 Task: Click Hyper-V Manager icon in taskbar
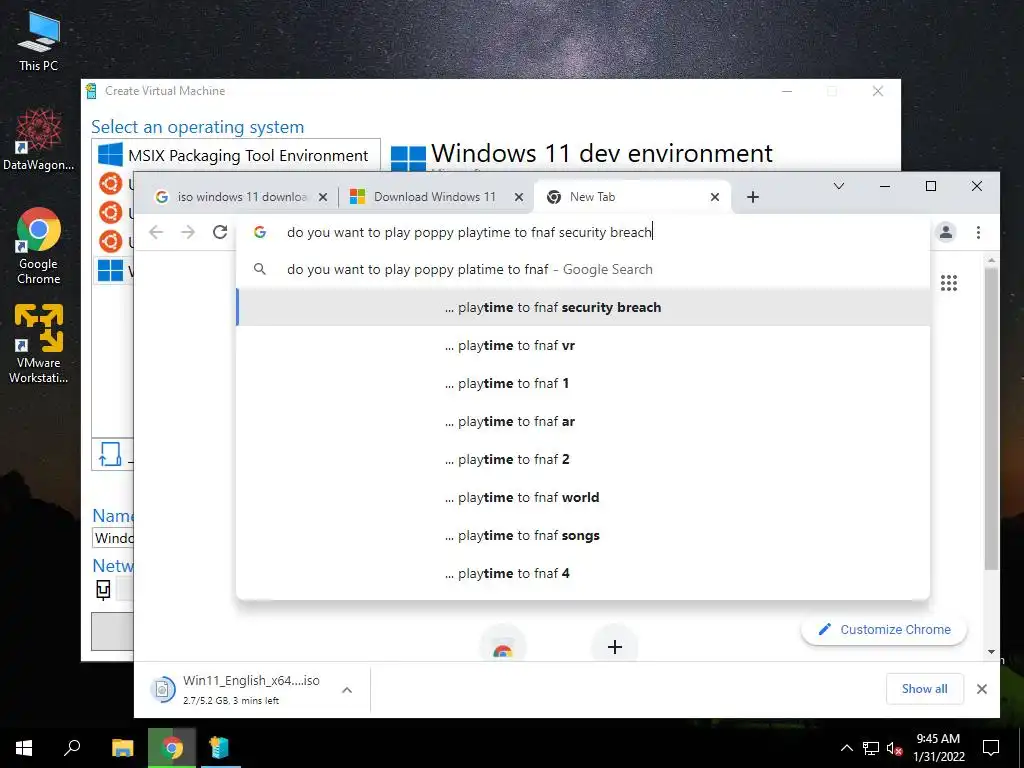point(219,748)
